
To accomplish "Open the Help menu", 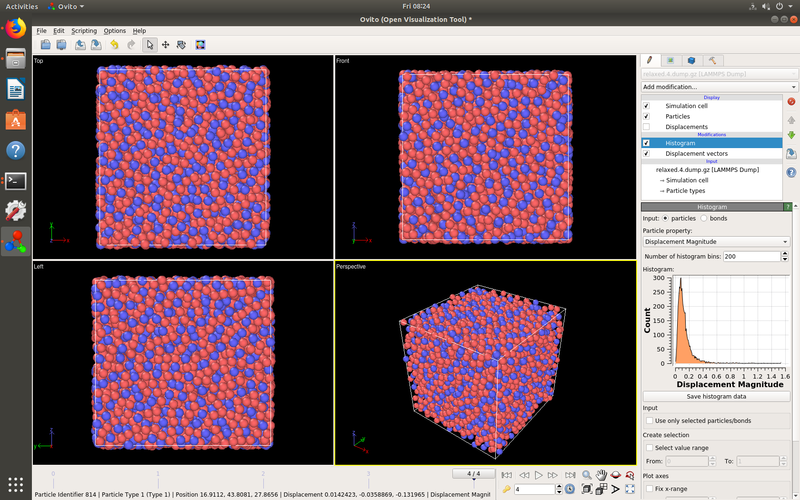I will point(139,31).
